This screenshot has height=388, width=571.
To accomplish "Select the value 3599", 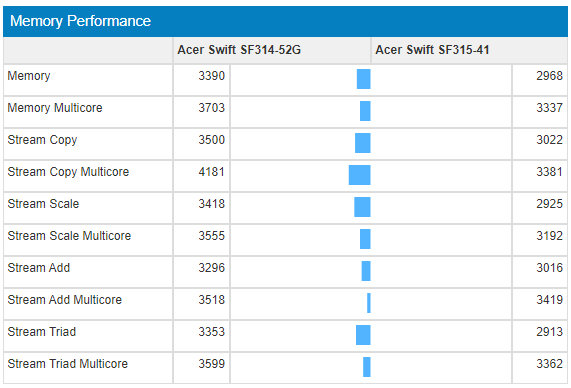I will [x=212, y=364].
